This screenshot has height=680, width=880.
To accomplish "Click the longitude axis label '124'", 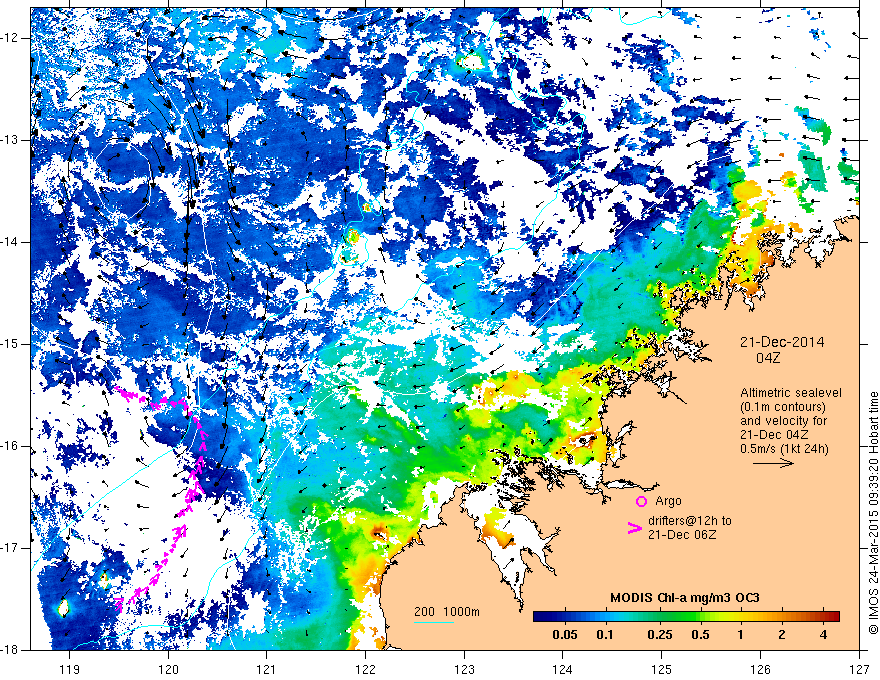I will [x=563, y=669].
